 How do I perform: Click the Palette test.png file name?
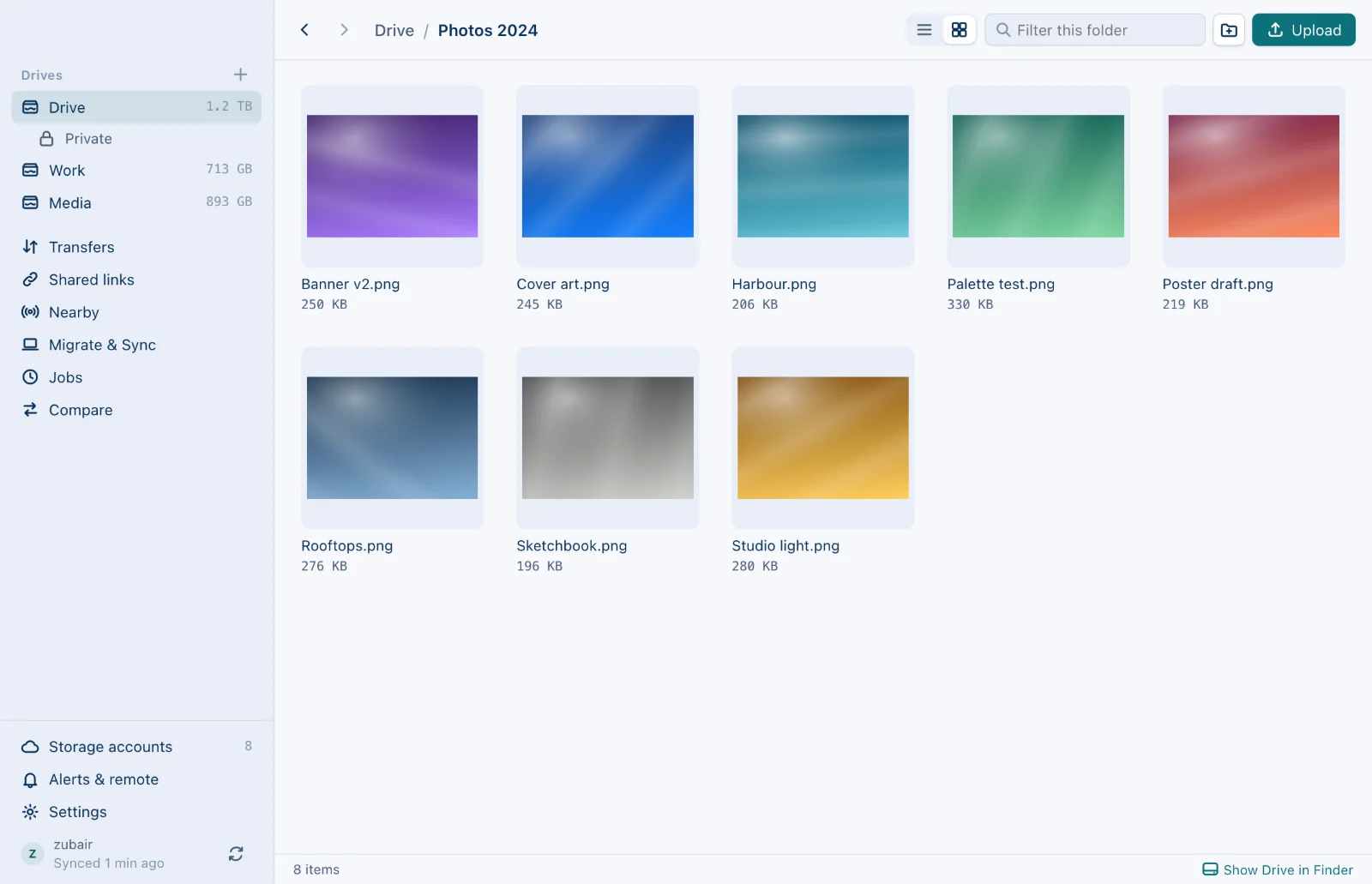pyautogui.click(x=1001, y=284)
